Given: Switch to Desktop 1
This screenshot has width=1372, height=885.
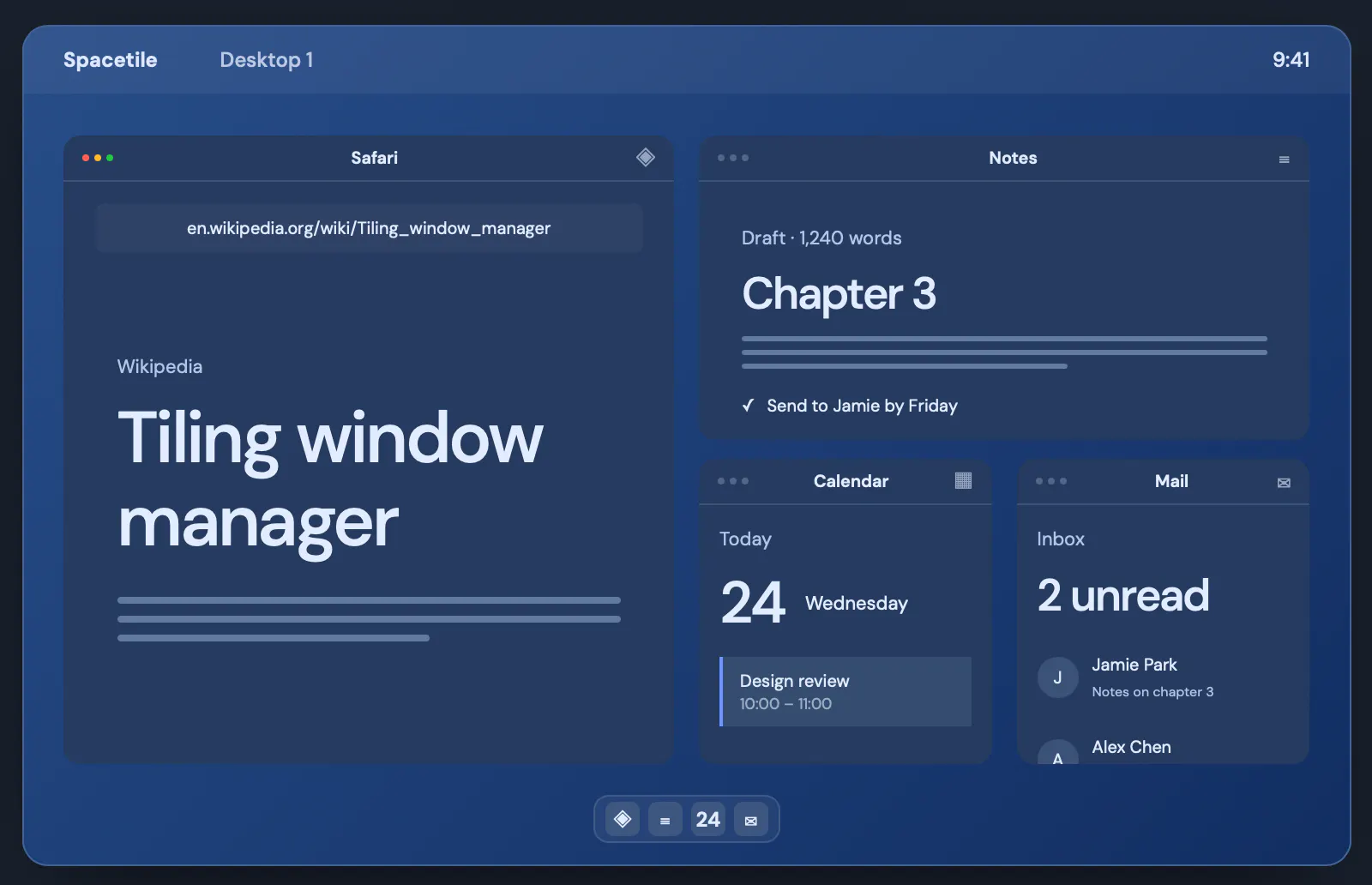Looking at the screenshot, I should pos(267,60).
